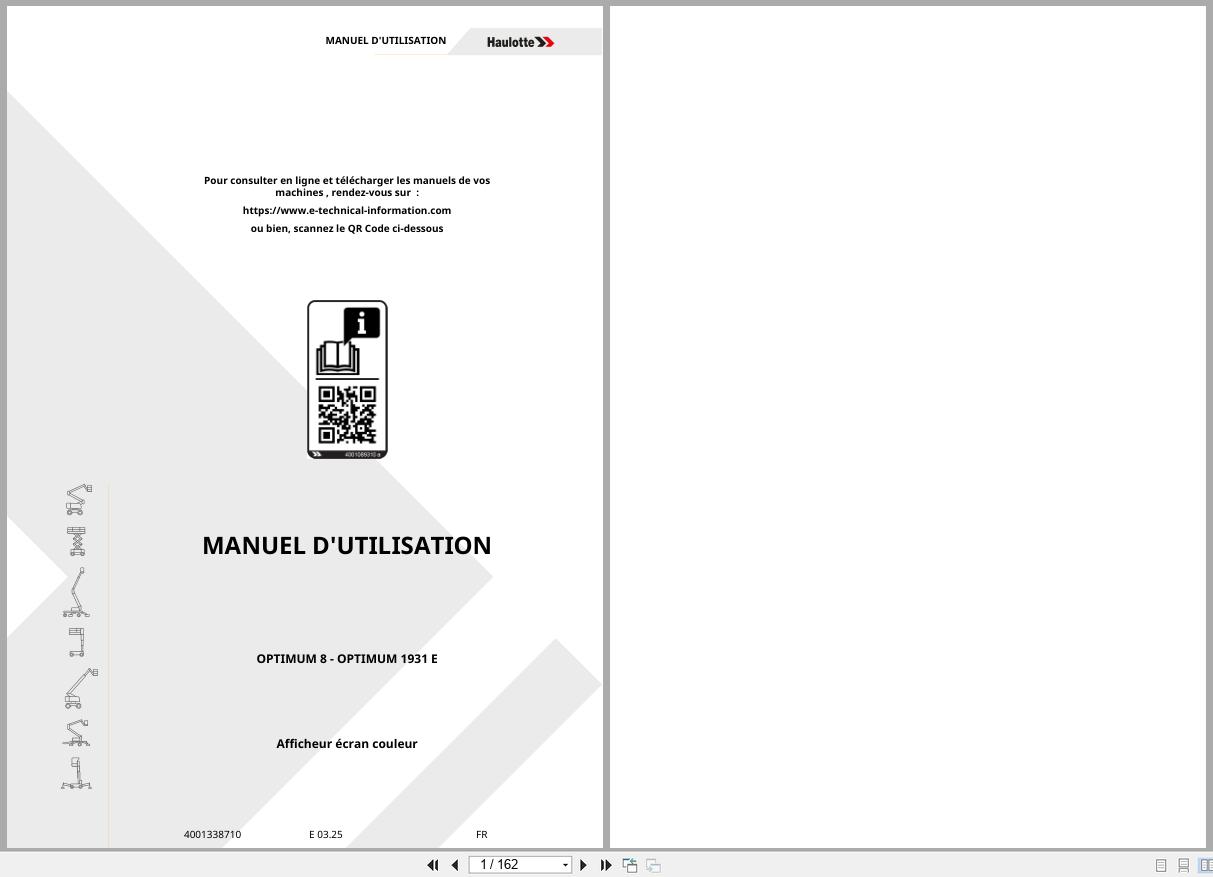Go to the next page
Screen dimensions: 1213x877
click(584, 865)
